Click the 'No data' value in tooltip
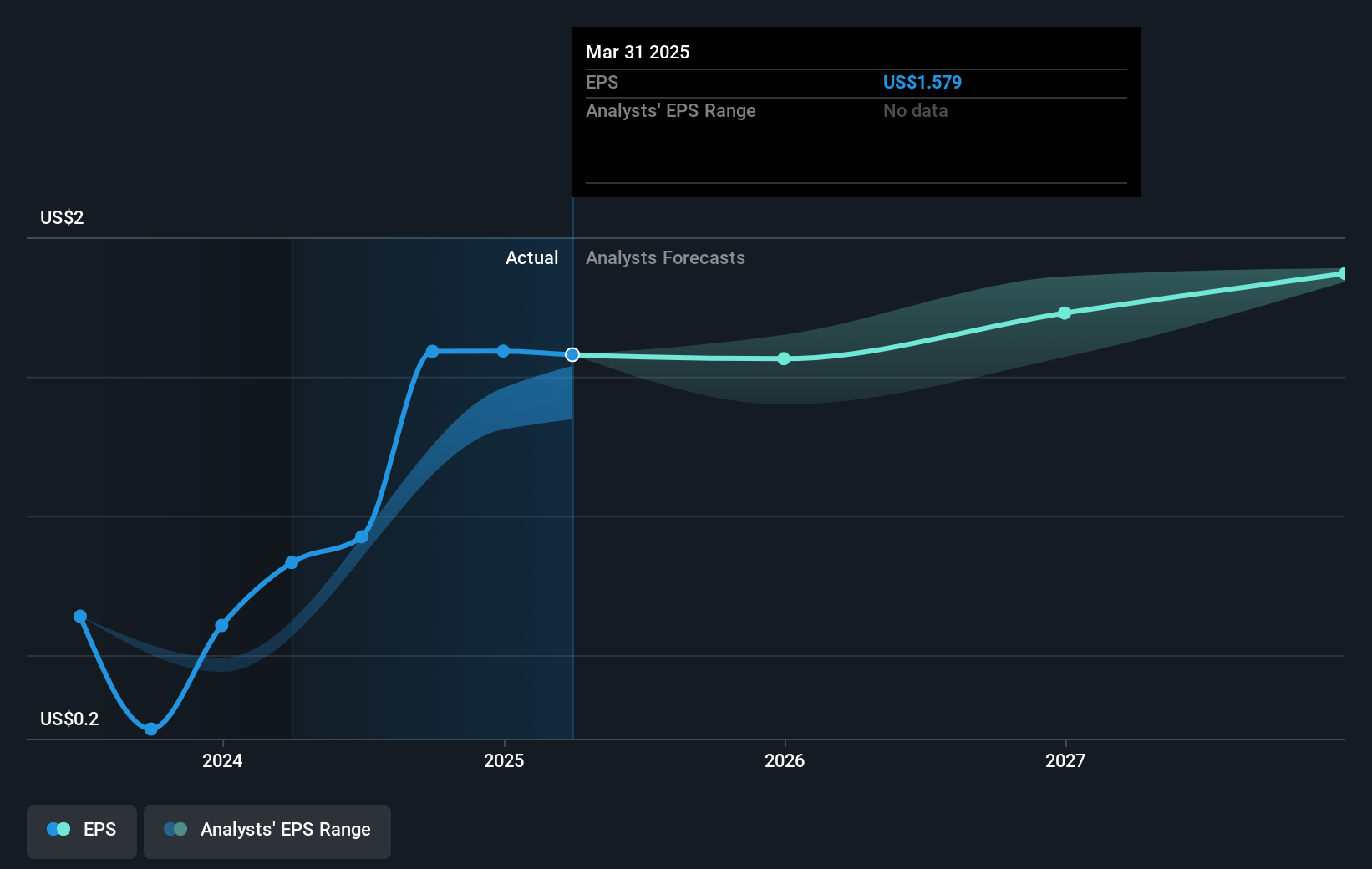Image resolution: width=1372 pixels, height=869 pixels. pos(916,110)
